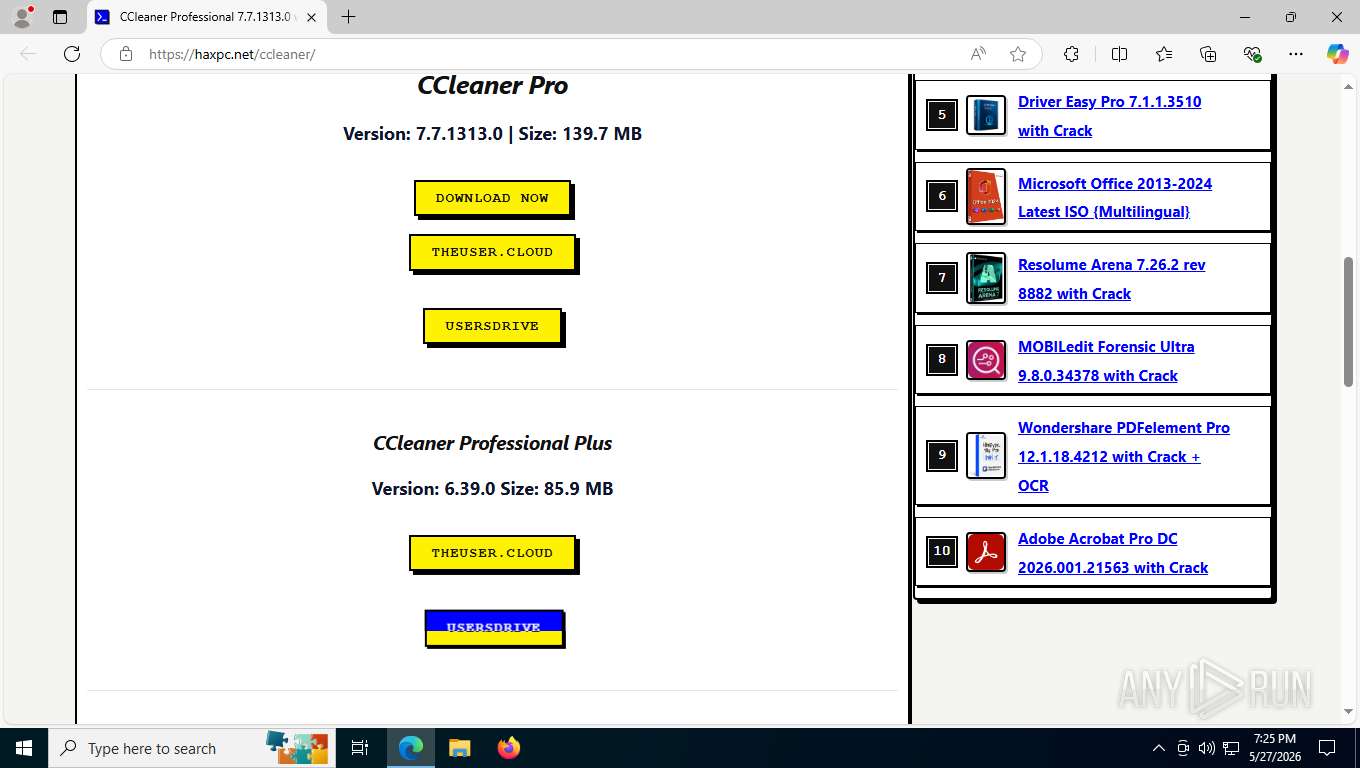Image resolution: width=1360 pixels, height=768 pixels.
Task: Click the scrollbar up arrow
Action: [x=1349, y=85]
